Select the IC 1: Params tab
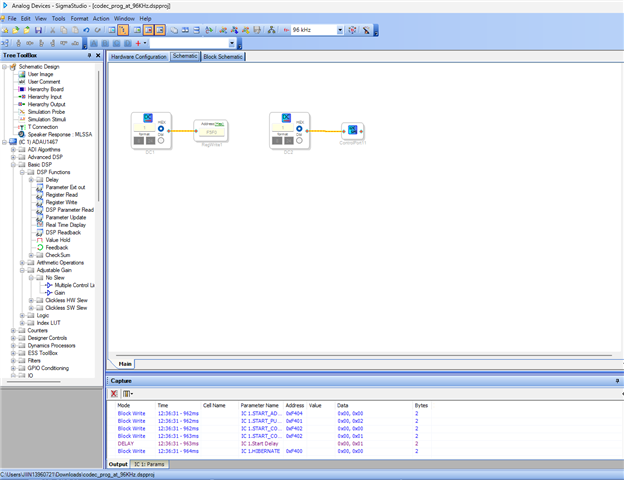The image size is (624, 480). 149,464
